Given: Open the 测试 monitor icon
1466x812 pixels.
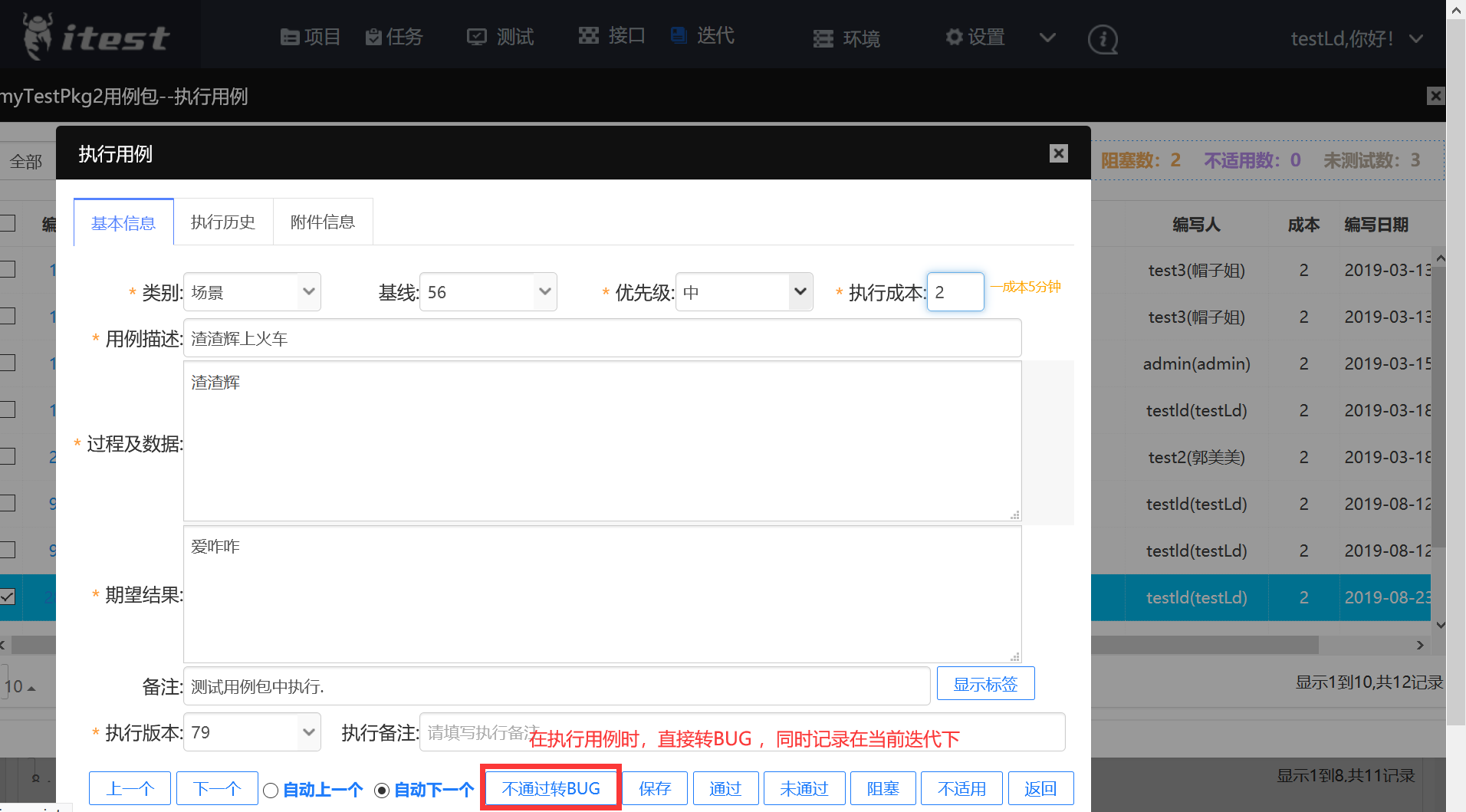Looking at the screenshot, I should point(477,37).
